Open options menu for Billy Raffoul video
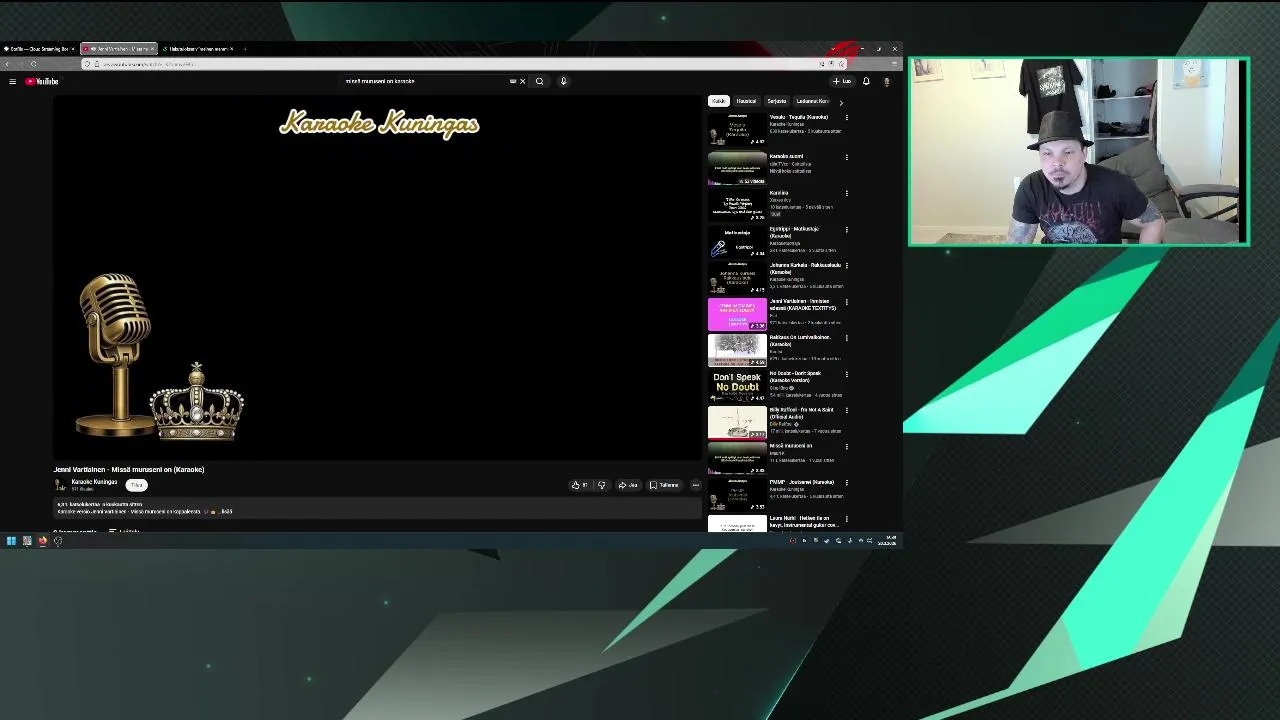1280x720 pixels. click(846, 410)
